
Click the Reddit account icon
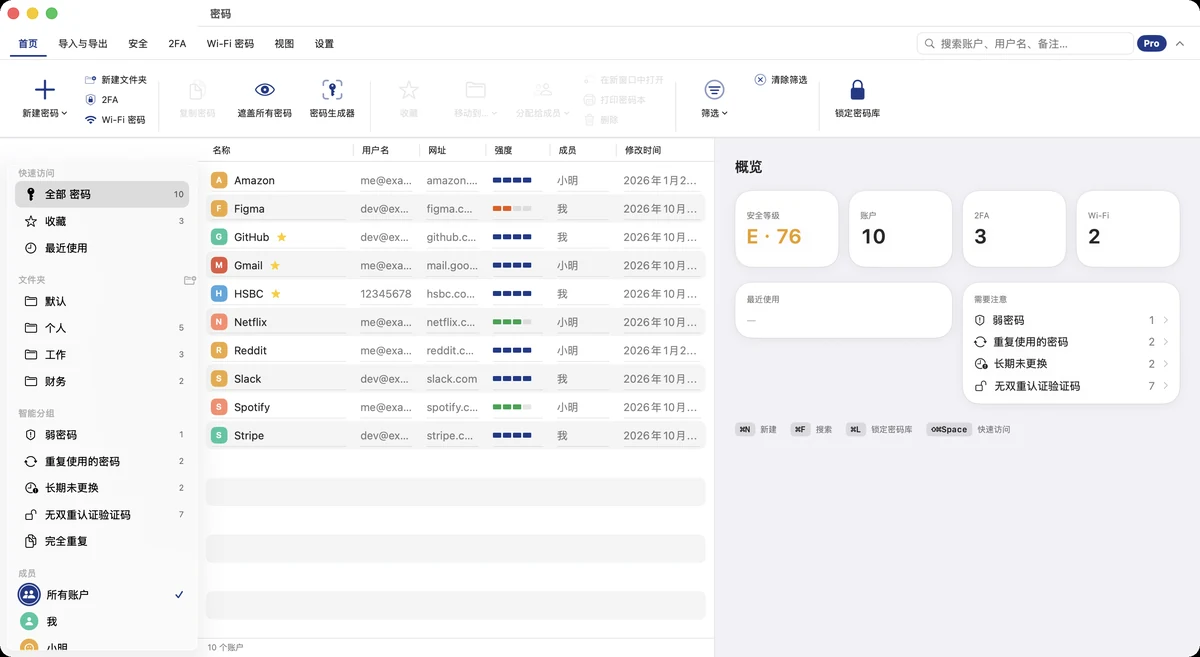(x=219, y=350)
